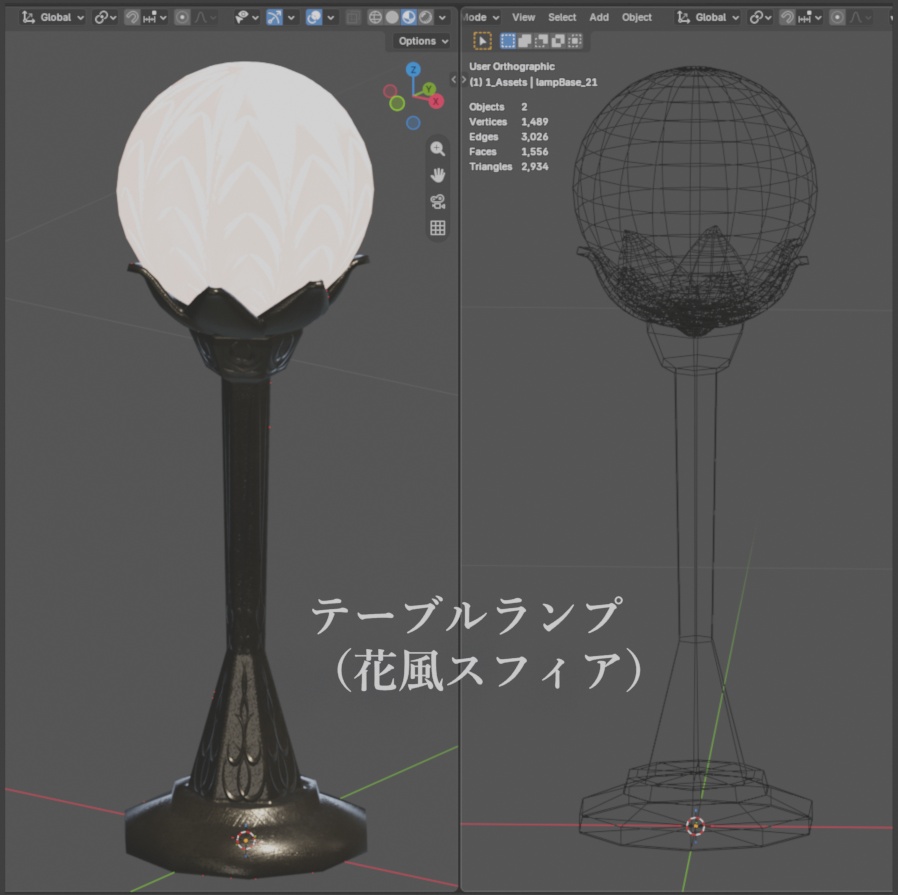Image resolution: width=898 pixels, height=895 pixels.
Task: Open overlays settings dropdown arrow
Action: (330, 17)
